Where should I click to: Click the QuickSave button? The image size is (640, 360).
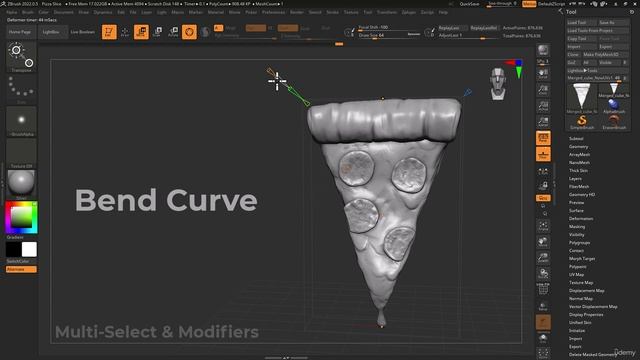[469, 4]
